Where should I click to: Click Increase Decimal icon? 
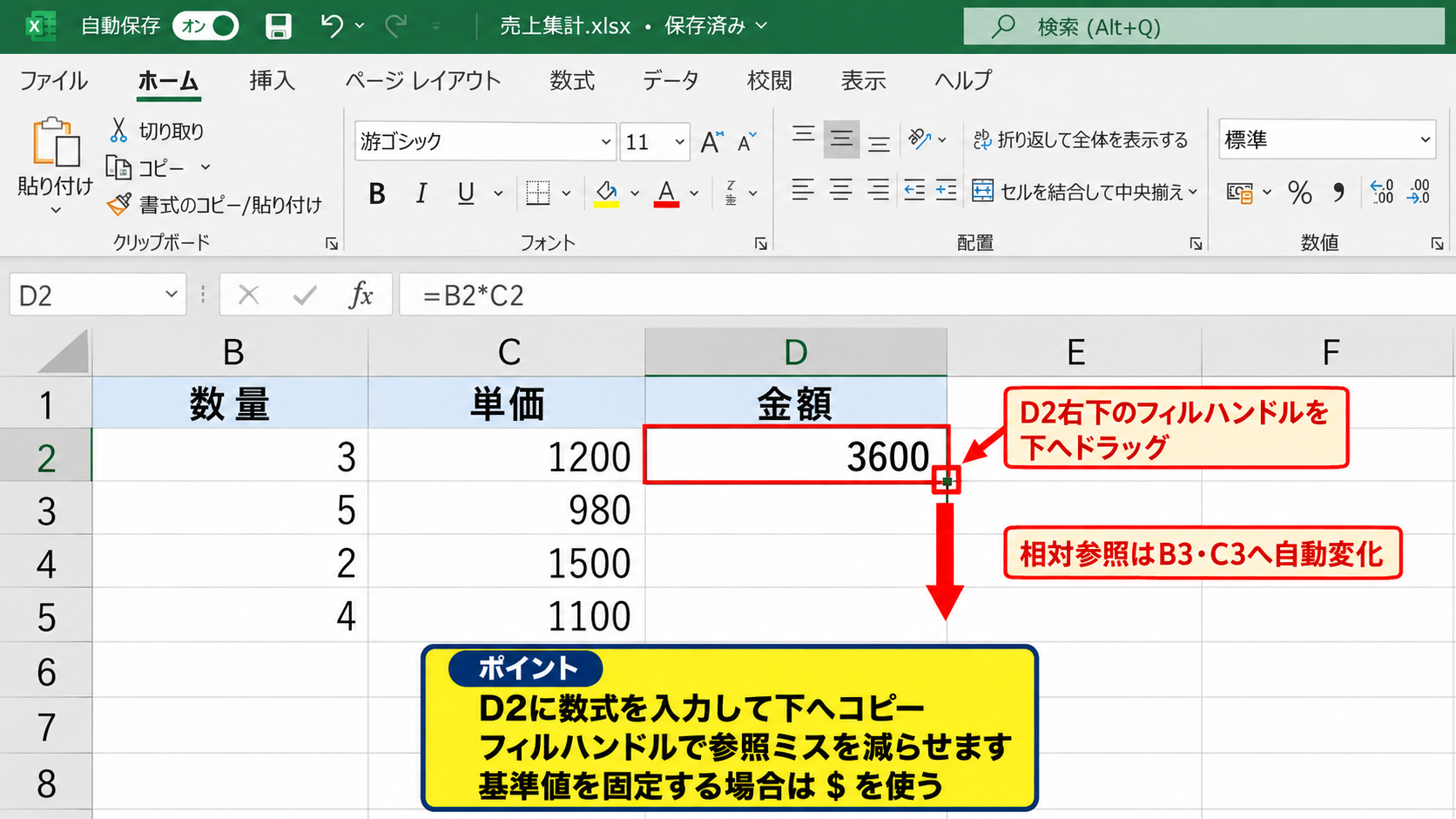click(1382, 192)
